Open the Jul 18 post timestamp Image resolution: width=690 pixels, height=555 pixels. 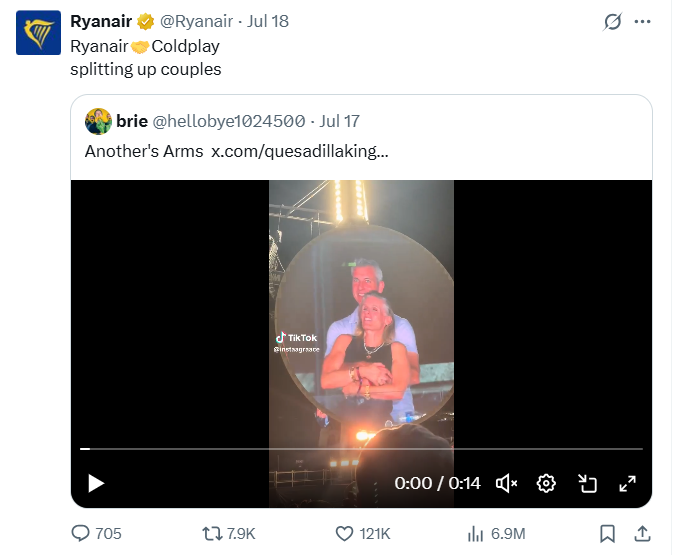tap(268, 21)
